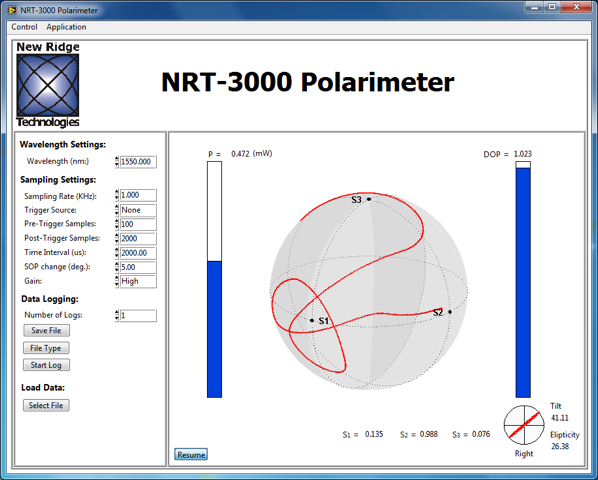598x480 pixels.
Task: Click the S3 value 0.076
Action: 481,434
